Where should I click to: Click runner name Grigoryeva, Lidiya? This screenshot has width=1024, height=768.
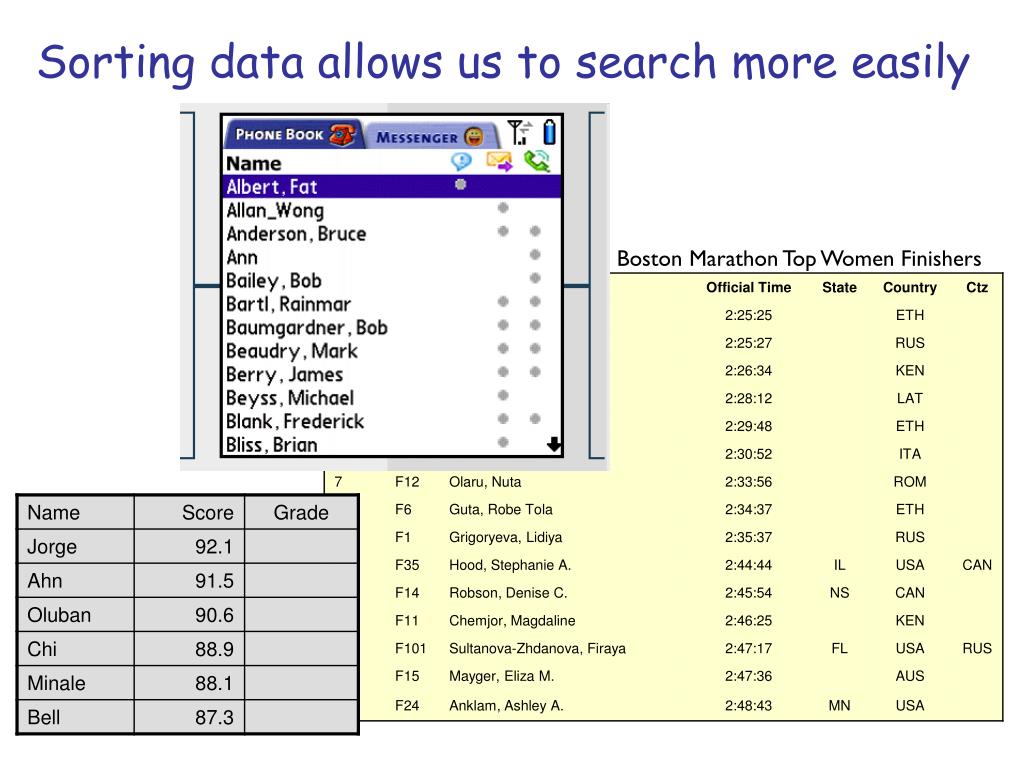(505, 537)
